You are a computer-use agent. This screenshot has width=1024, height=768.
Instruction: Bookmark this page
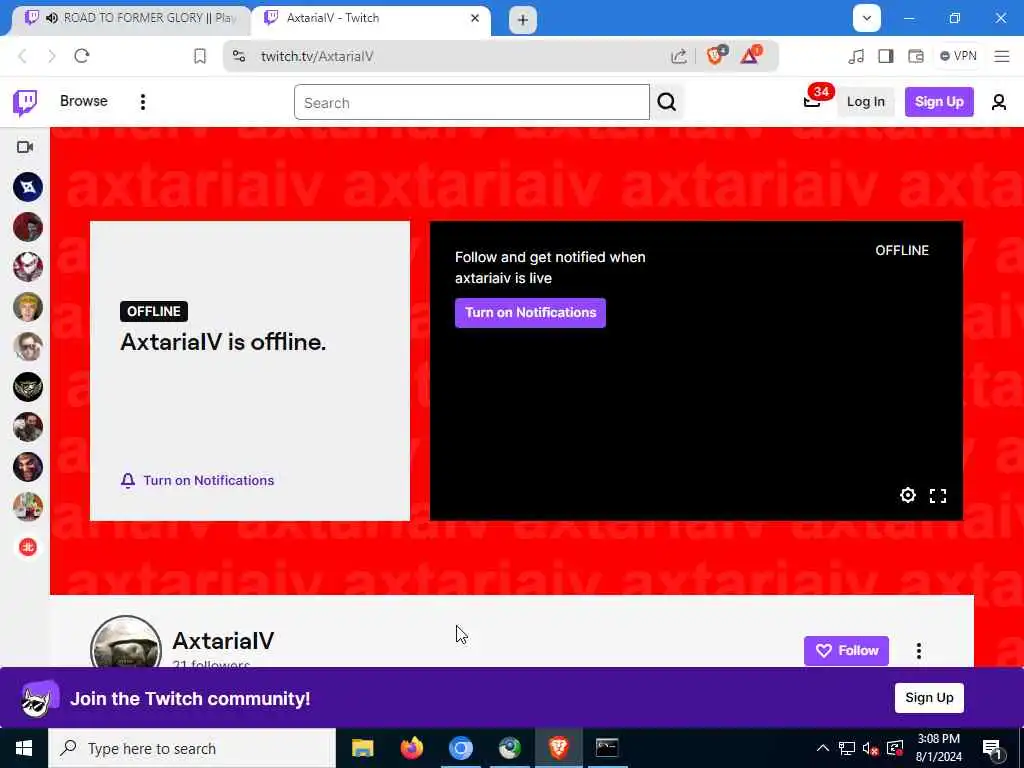pos(200,56)
